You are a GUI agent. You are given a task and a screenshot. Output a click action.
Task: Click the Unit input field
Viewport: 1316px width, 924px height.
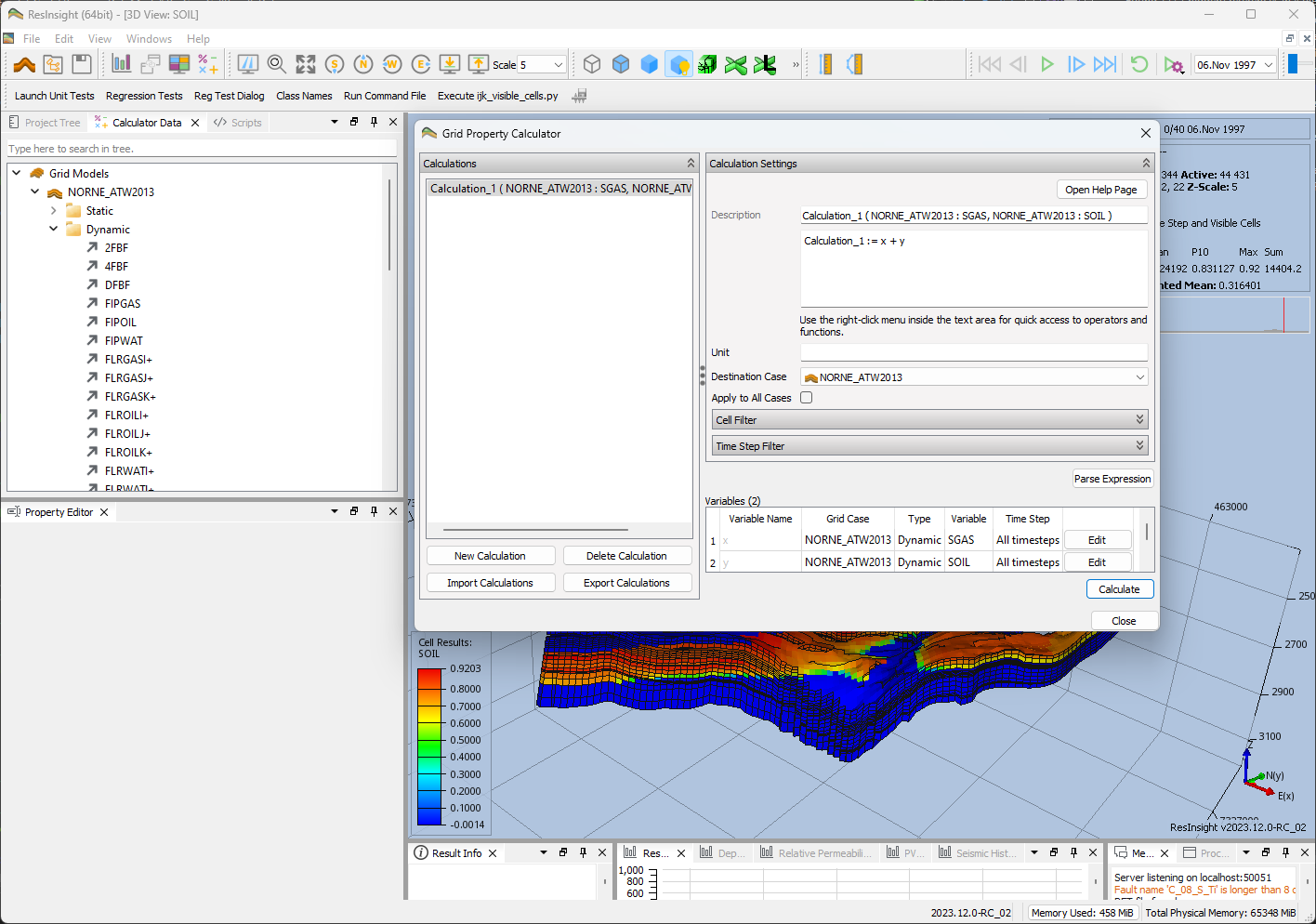(x=974, y=353)
